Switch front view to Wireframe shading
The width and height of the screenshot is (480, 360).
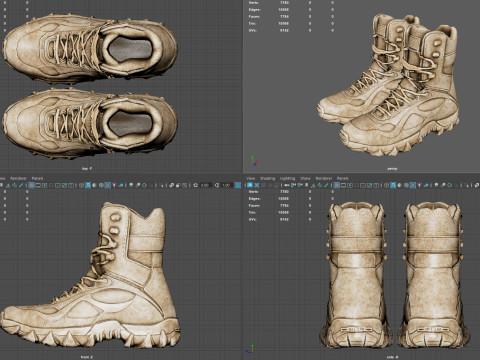coord(81,185)
